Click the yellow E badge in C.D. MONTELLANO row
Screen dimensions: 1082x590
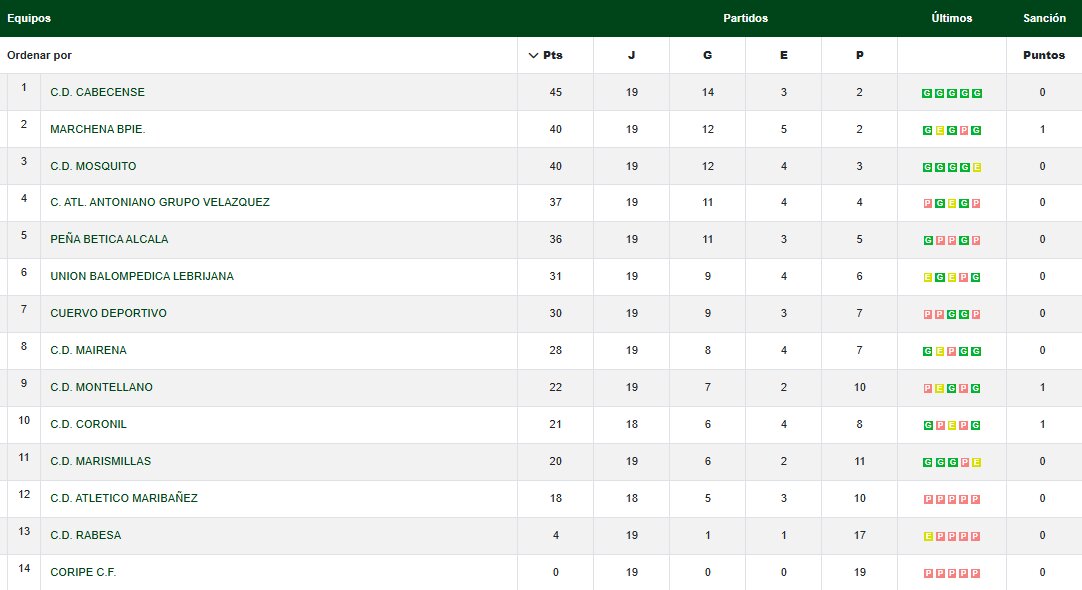940,388
